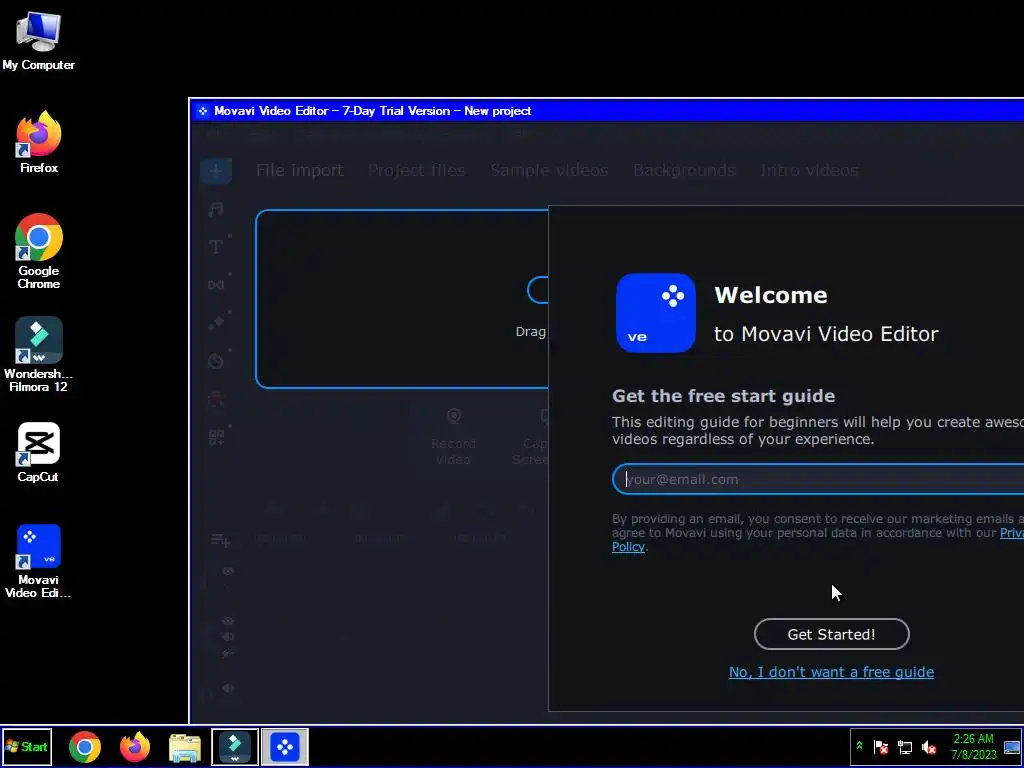Image resolution: width=1024 pixels, height=768 pixels.
Task: Launch Firefox from the taskbar
Action: point(135,747)
